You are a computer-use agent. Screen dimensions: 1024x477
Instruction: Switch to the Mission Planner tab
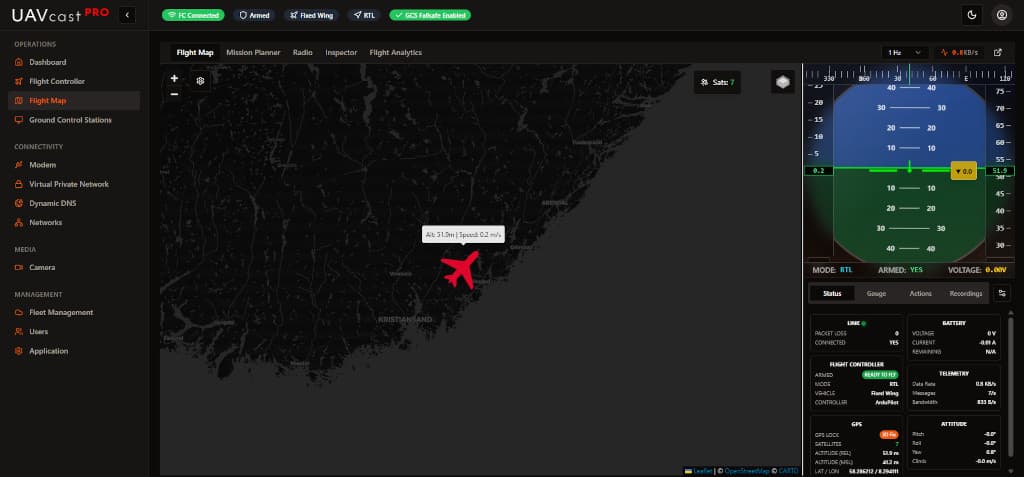tap(253, 52)
